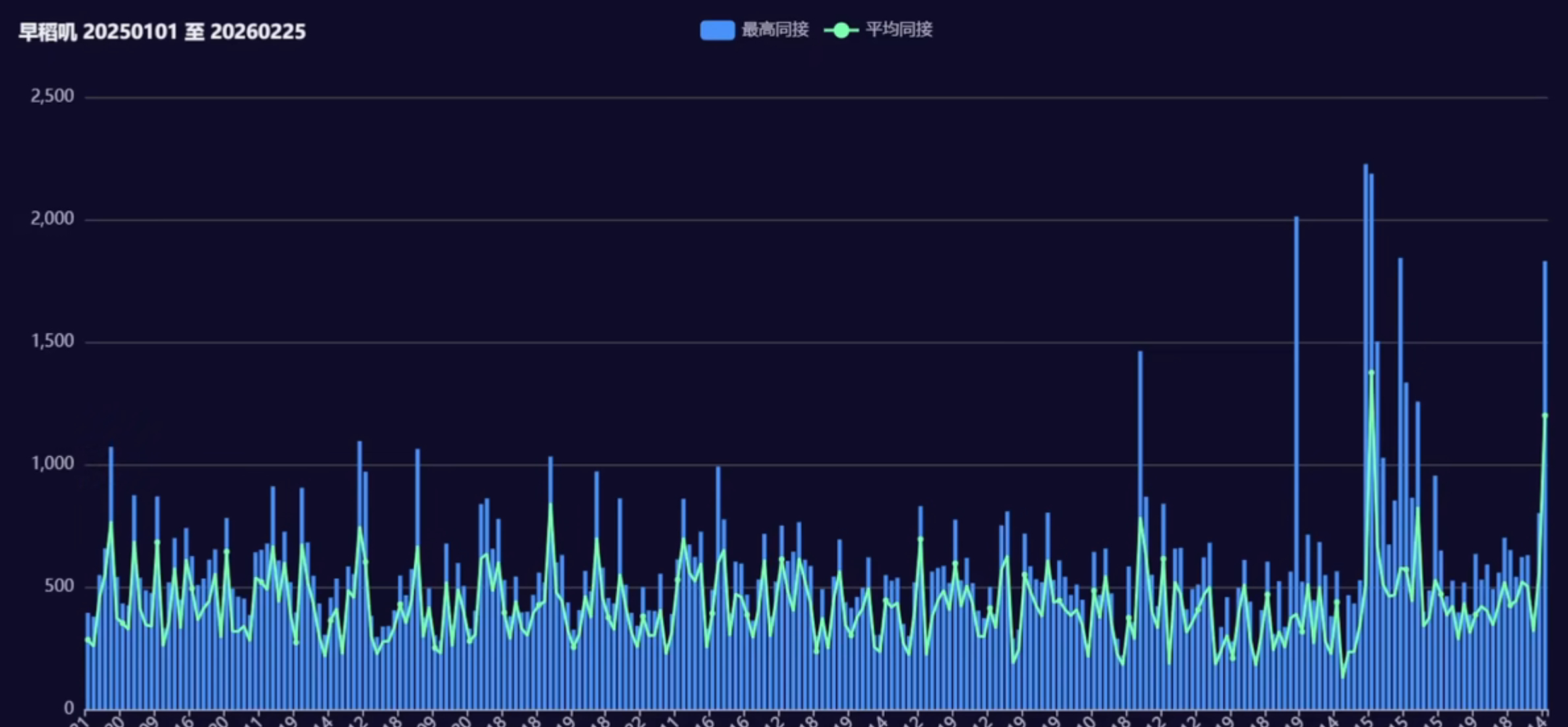Click the 500 y-axis label
This screenshot has height=727, width=1568.
tap(59, 586)
